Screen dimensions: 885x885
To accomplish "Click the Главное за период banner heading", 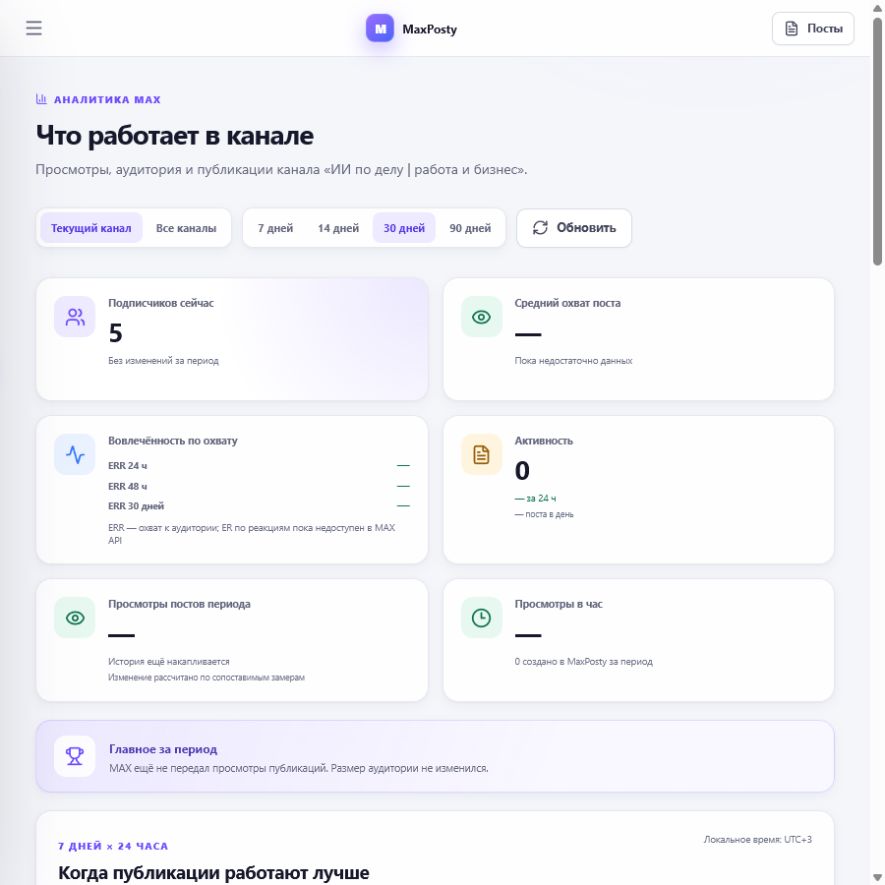I will point(163,749).
